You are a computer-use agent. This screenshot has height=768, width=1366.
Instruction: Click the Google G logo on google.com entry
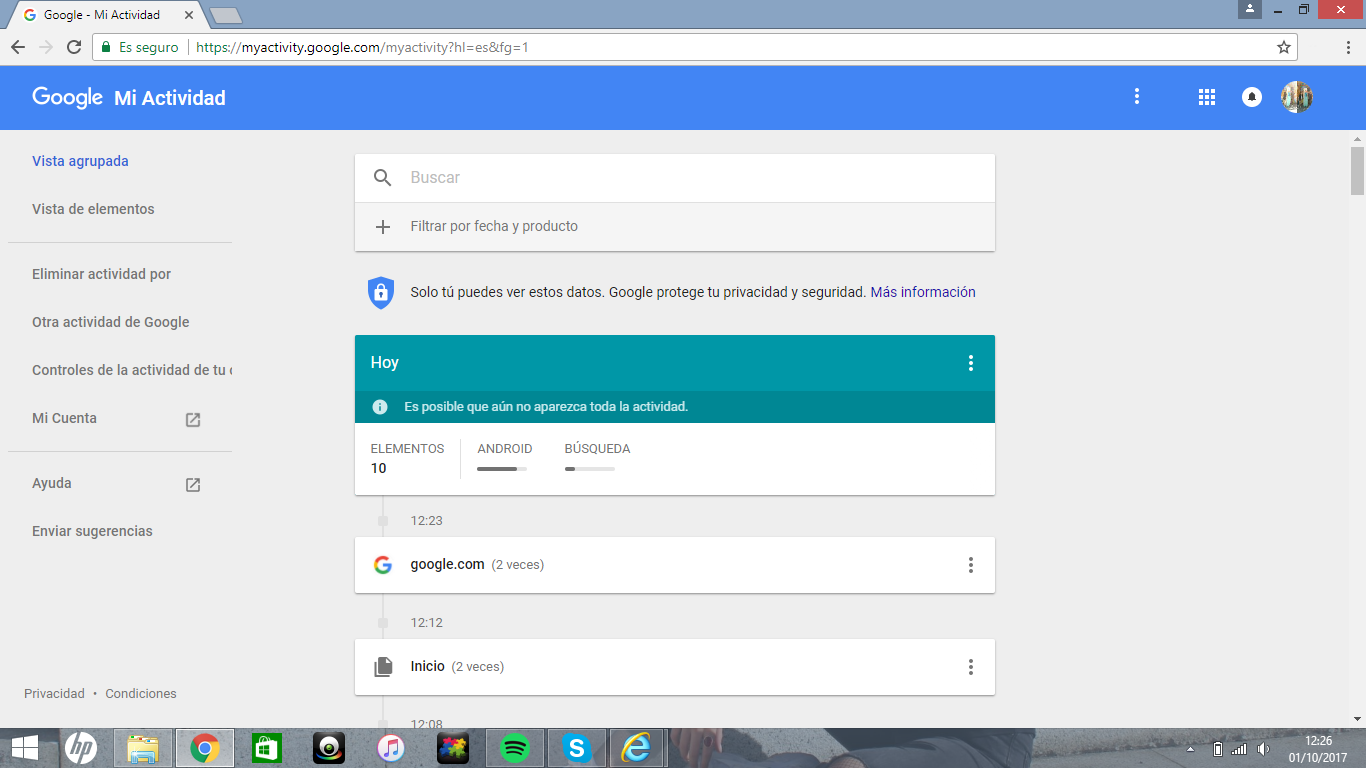tap(382, 565)
